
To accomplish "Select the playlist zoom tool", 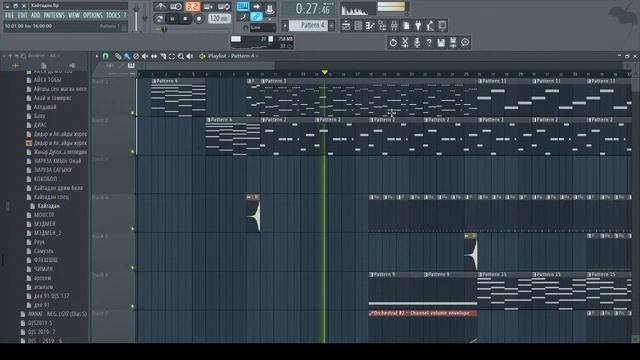I will (181, 56).
